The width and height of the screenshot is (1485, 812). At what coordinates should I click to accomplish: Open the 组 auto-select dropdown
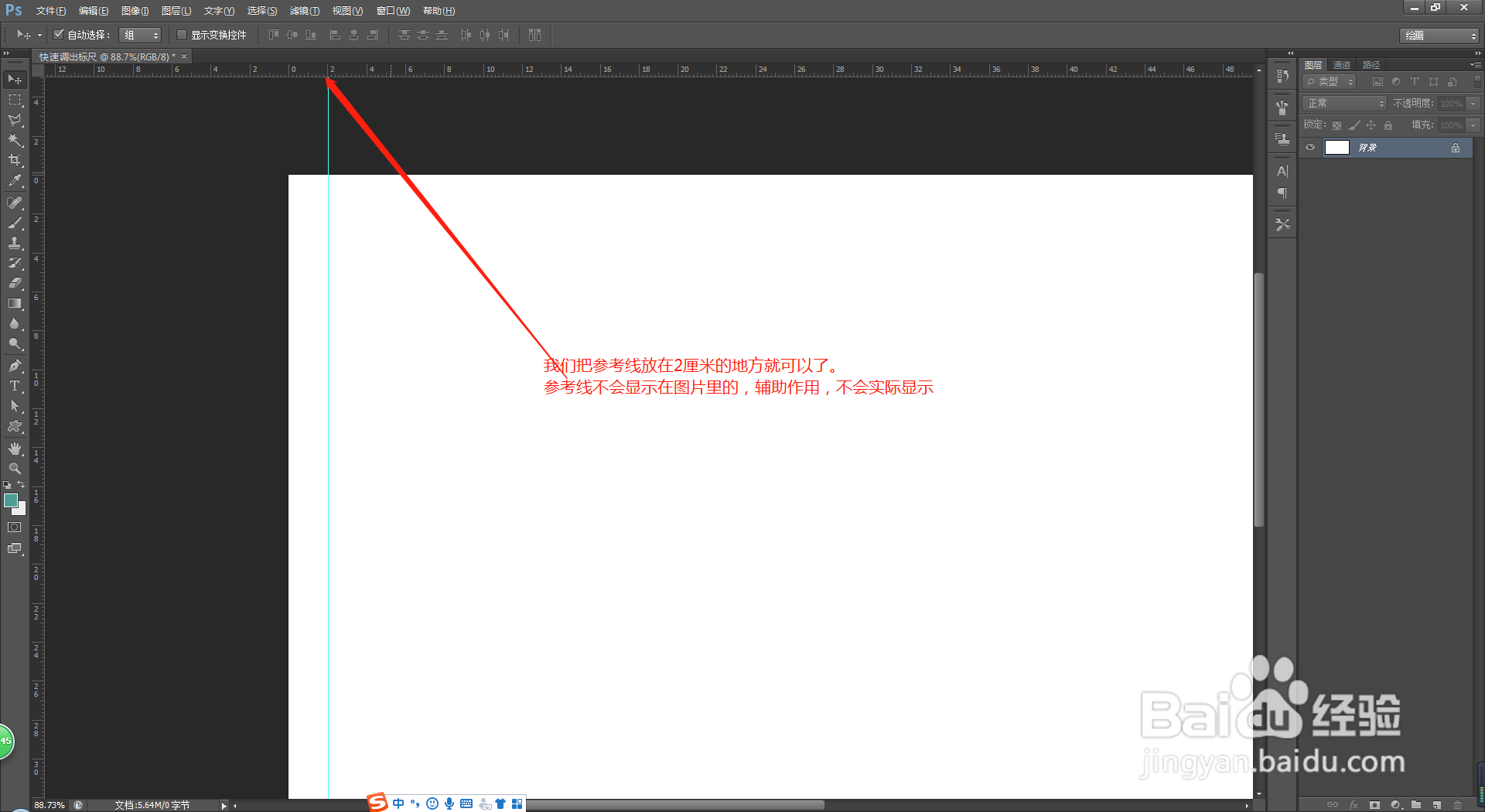(x=140, y=35)
